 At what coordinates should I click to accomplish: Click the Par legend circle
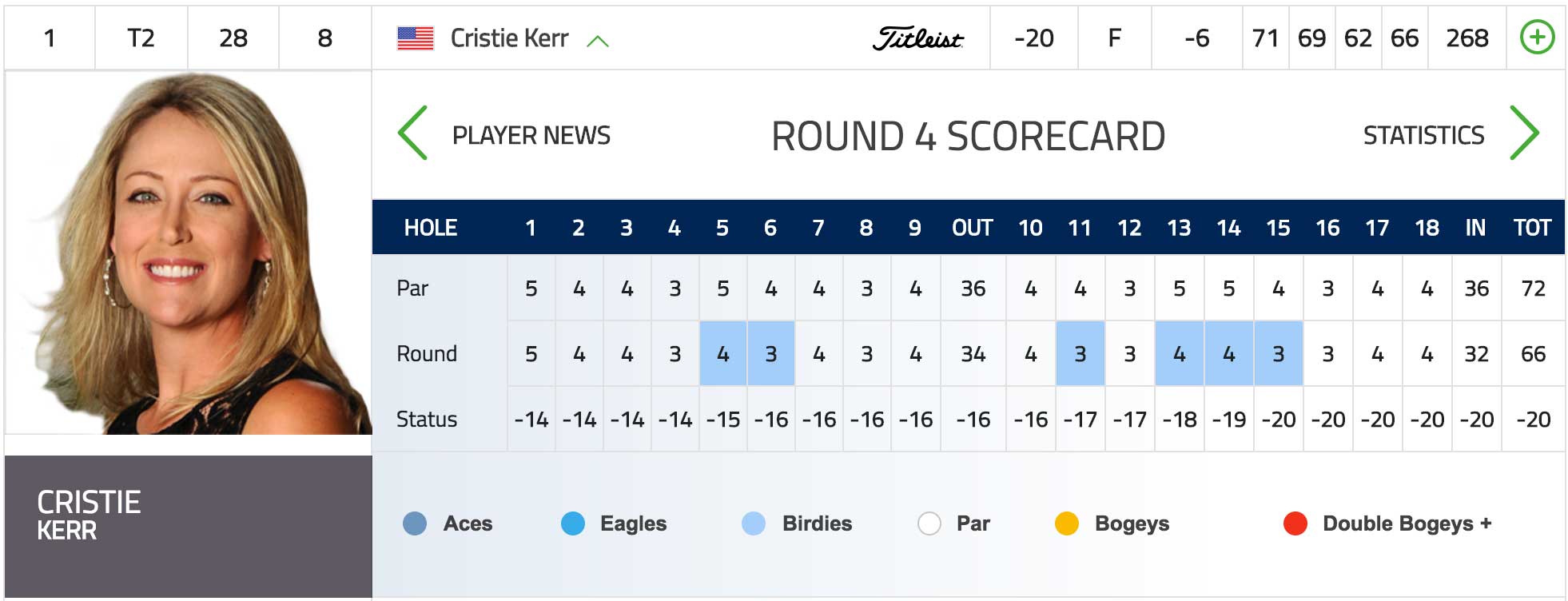pos(929,523)
